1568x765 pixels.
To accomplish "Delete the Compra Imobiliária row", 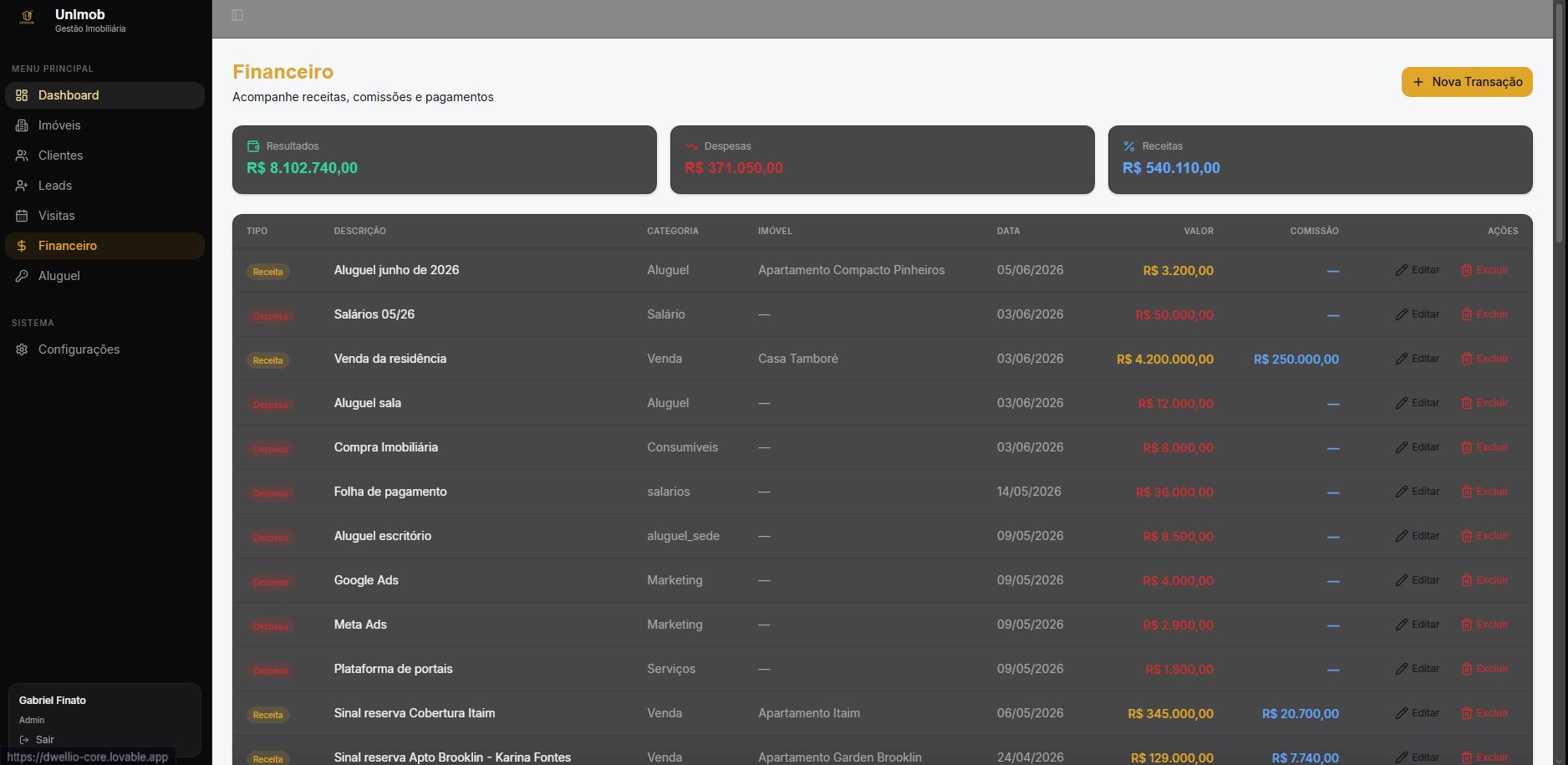I will pos(1484,447).
